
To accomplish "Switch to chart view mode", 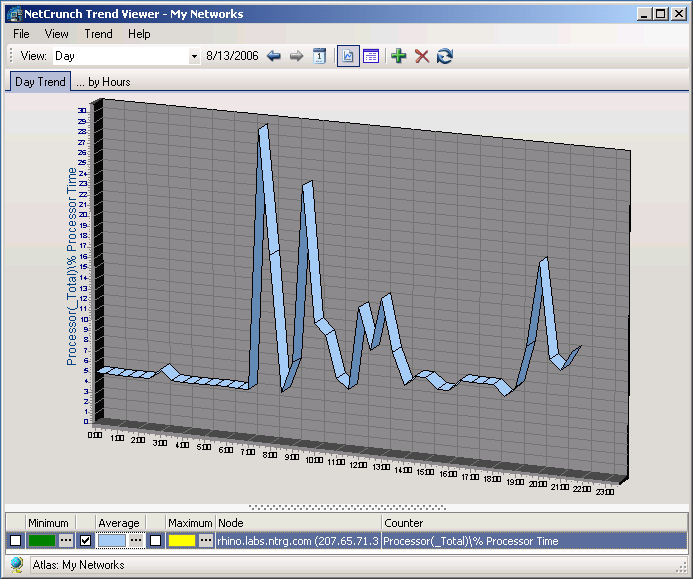I will point(348,56).
